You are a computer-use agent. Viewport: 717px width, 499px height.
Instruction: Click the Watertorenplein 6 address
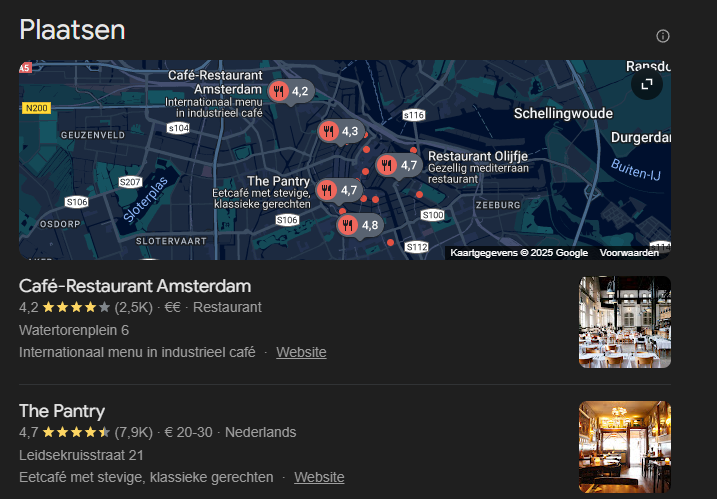click(74, 330)
